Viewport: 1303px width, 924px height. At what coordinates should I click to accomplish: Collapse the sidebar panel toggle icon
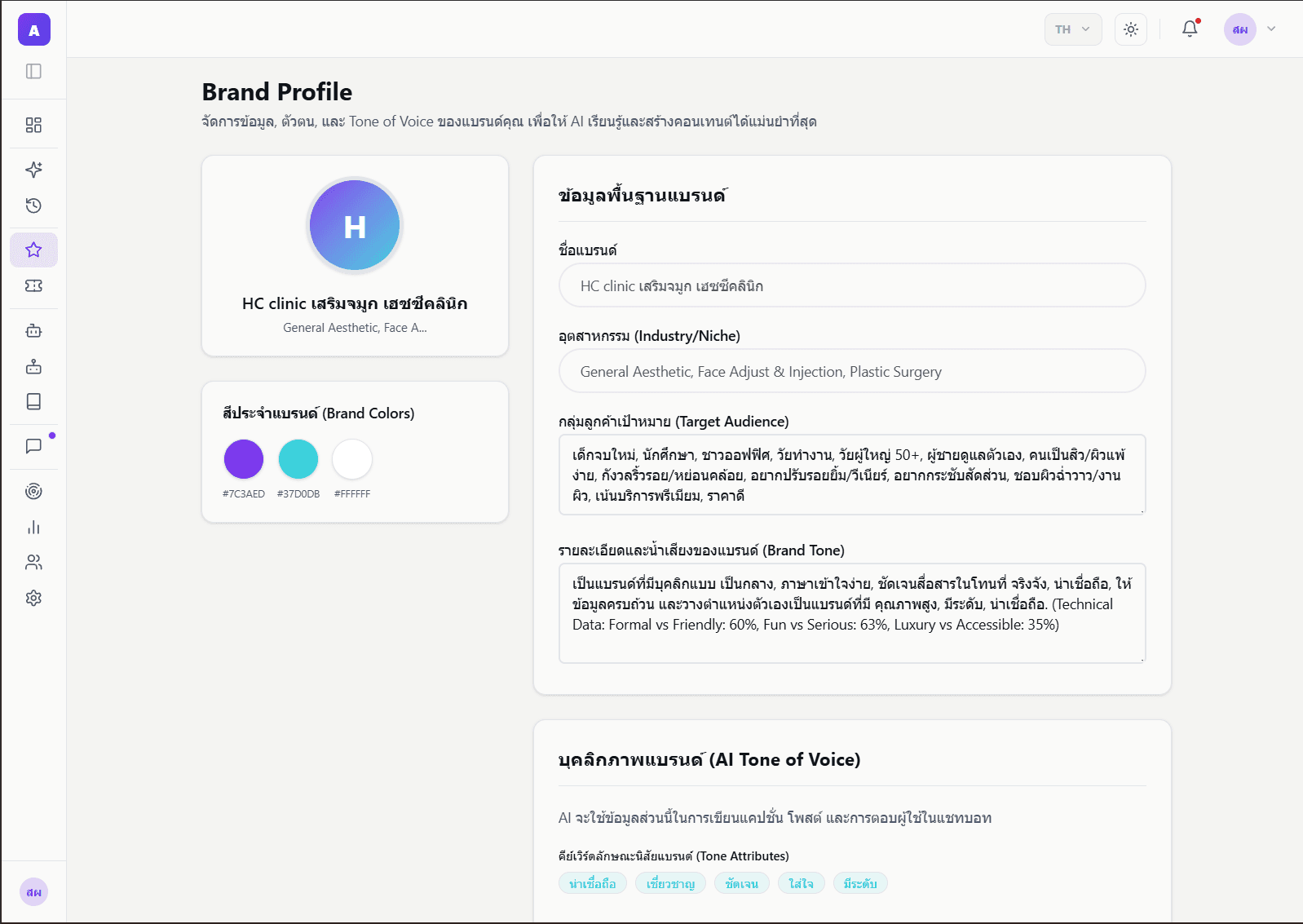click(33, 72)
